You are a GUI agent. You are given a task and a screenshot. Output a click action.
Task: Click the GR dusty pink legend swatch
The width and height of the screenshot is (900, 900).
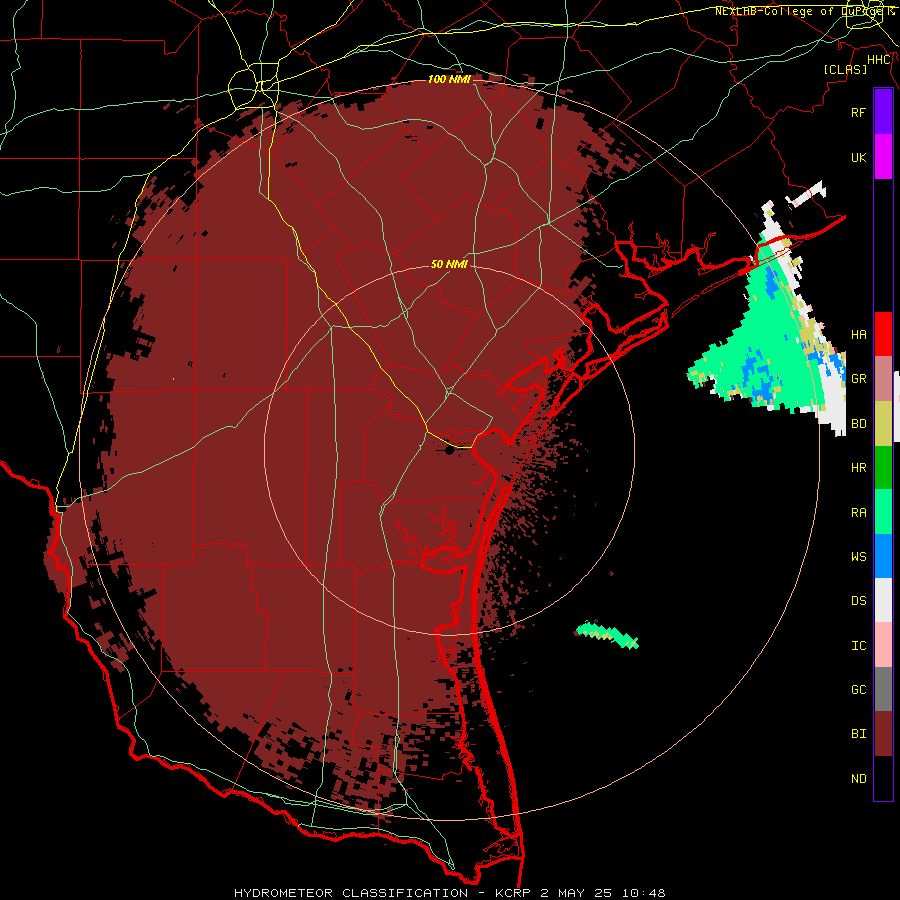click(883, 379)
